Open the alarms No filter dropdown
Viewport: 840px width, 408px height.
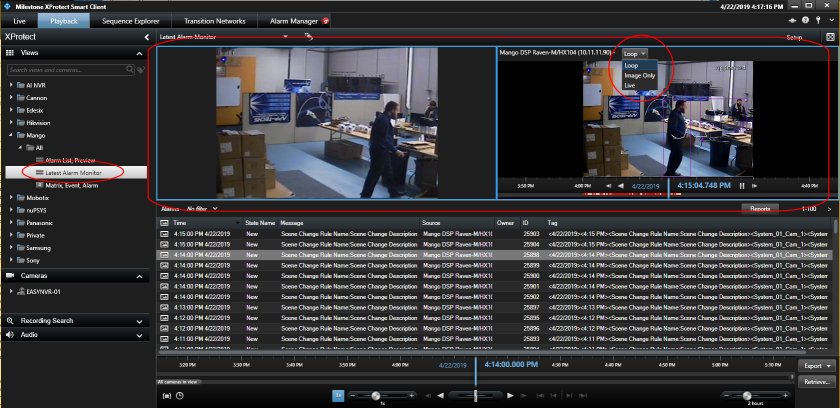[202, 208]
